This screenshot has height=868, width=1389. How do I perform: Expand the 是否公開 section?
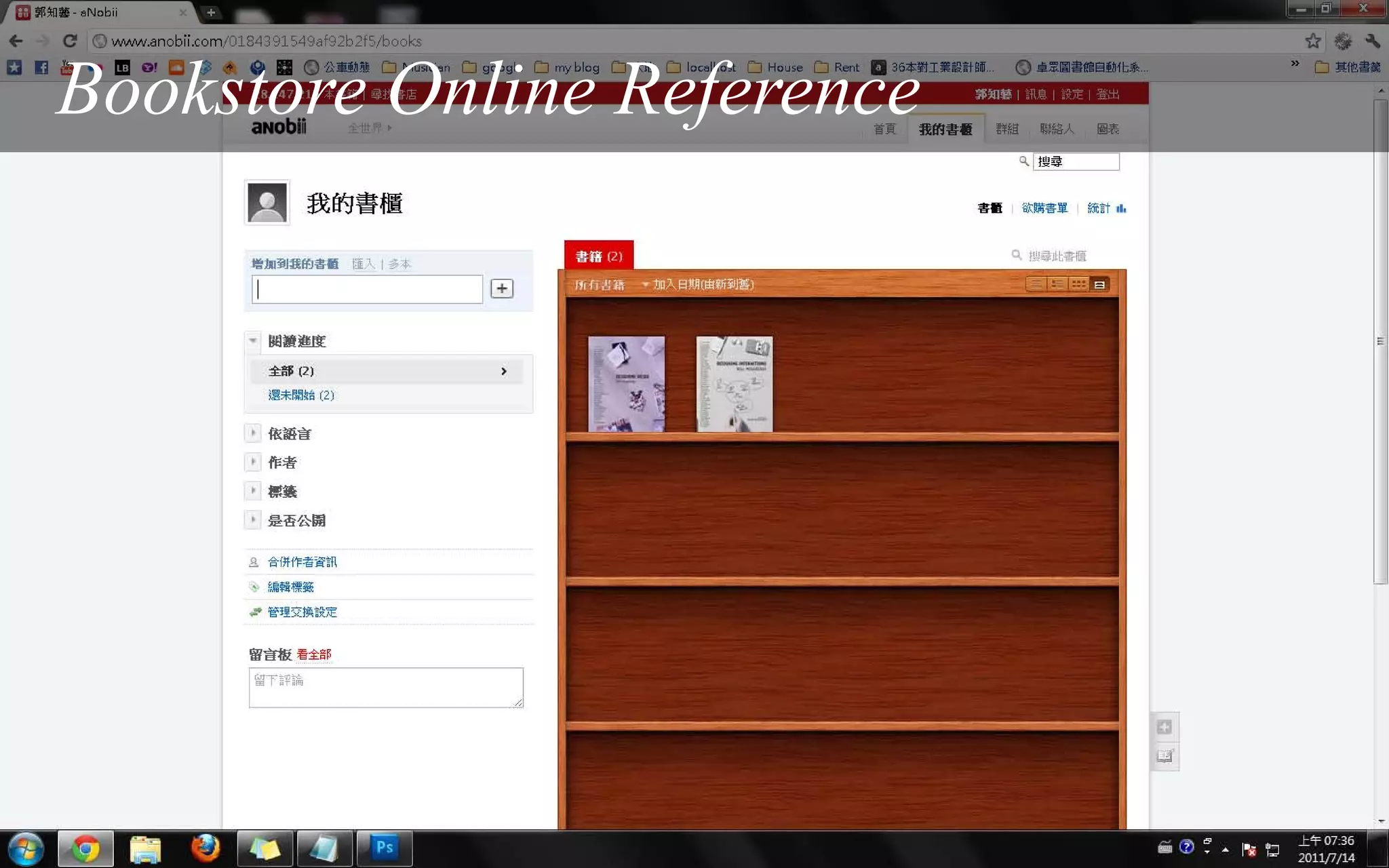252,519
